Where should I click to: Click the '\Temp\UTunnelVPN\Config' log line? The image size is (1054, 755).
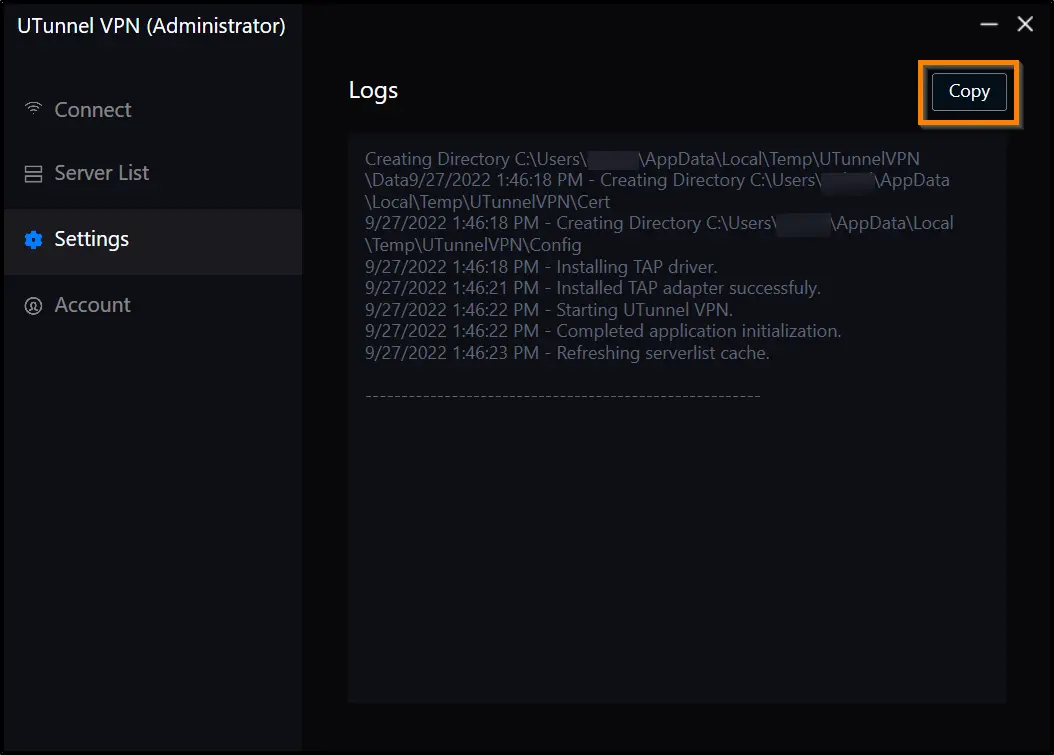tap(473, 245)
